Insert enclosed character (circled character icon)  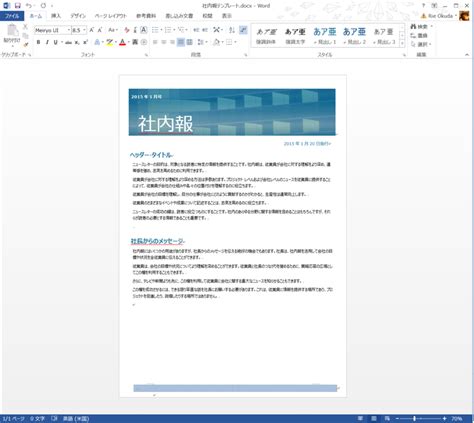[x=144, y=42]
